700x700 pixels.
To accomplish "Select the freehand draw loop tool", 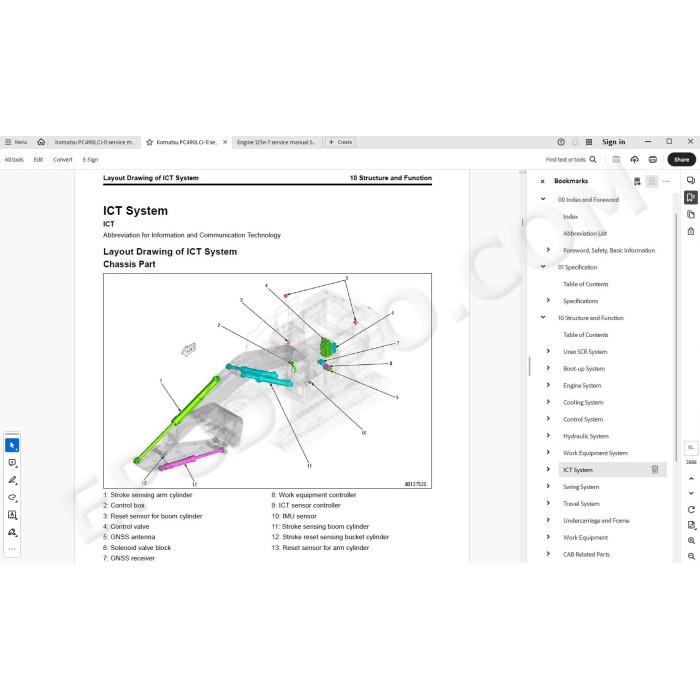I will tap(12, 497).
